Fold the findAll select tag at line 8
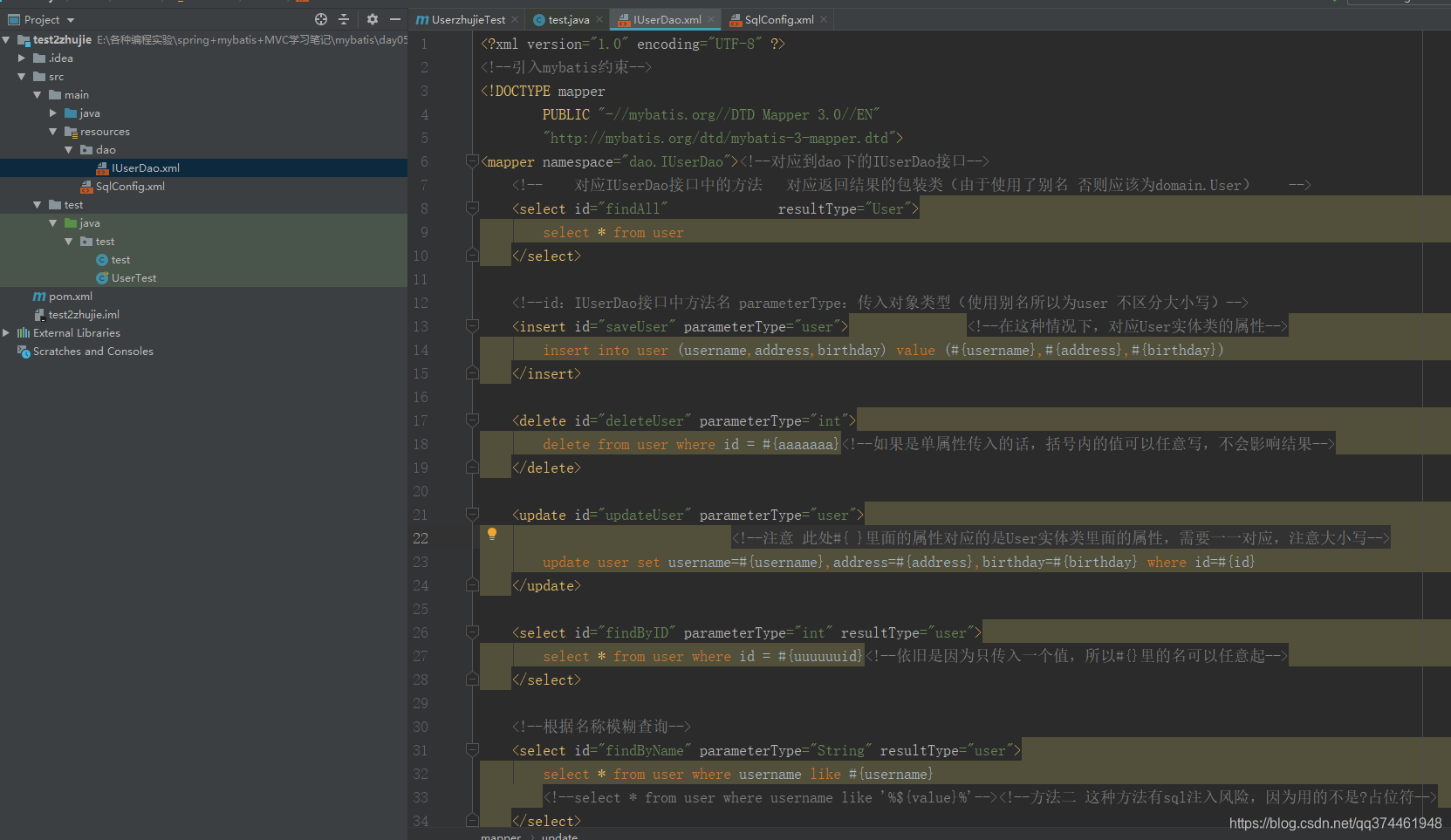Image resolution: width=1451 pixels, height=840 pixels. [472, 208]
